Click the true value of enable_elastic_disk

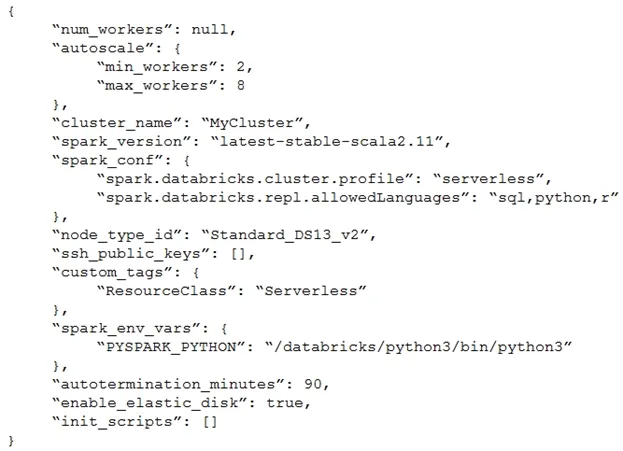click(284, 403)
